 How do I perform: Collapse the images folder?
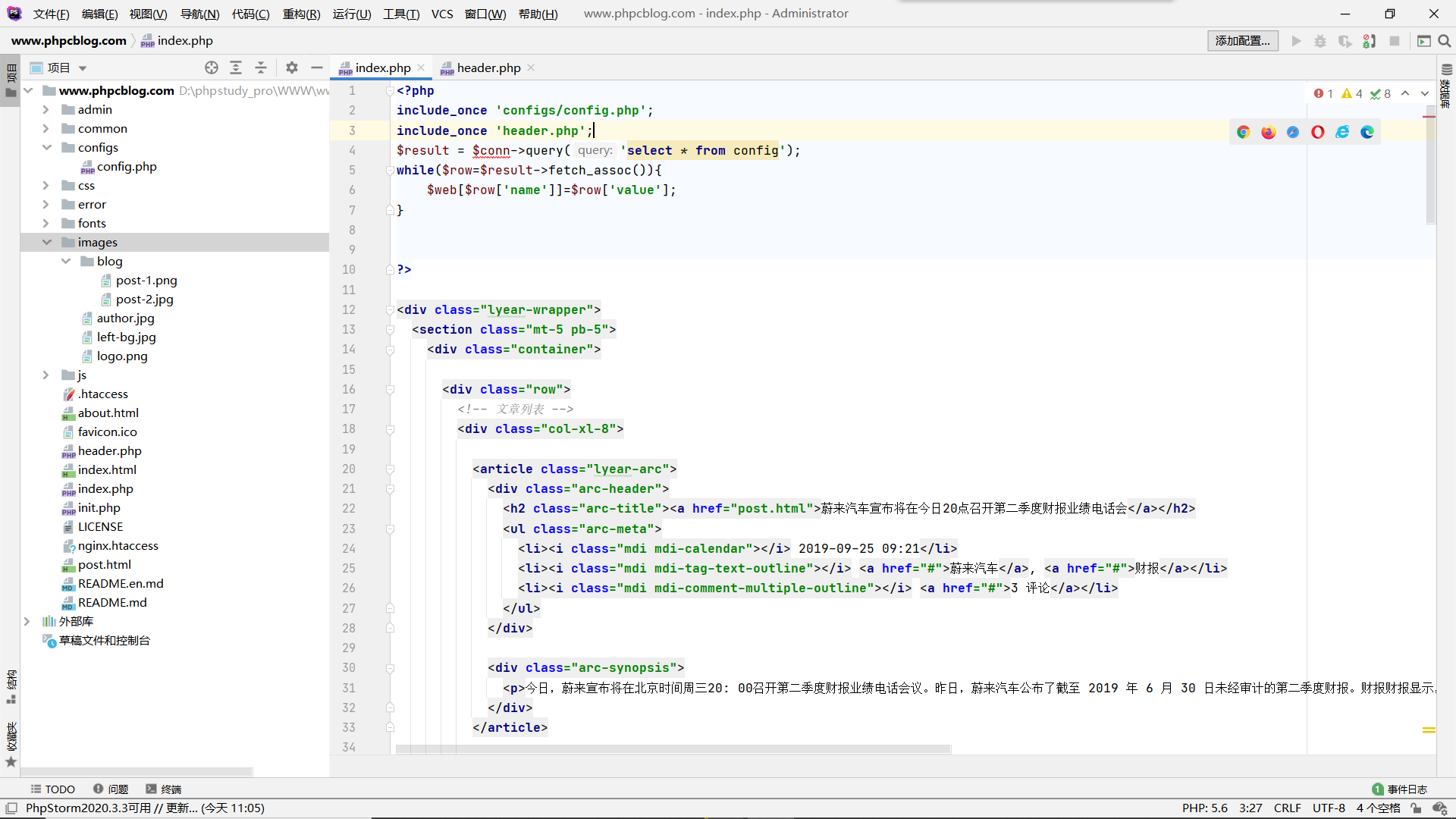pyautogui.click(x=46, y=242)
